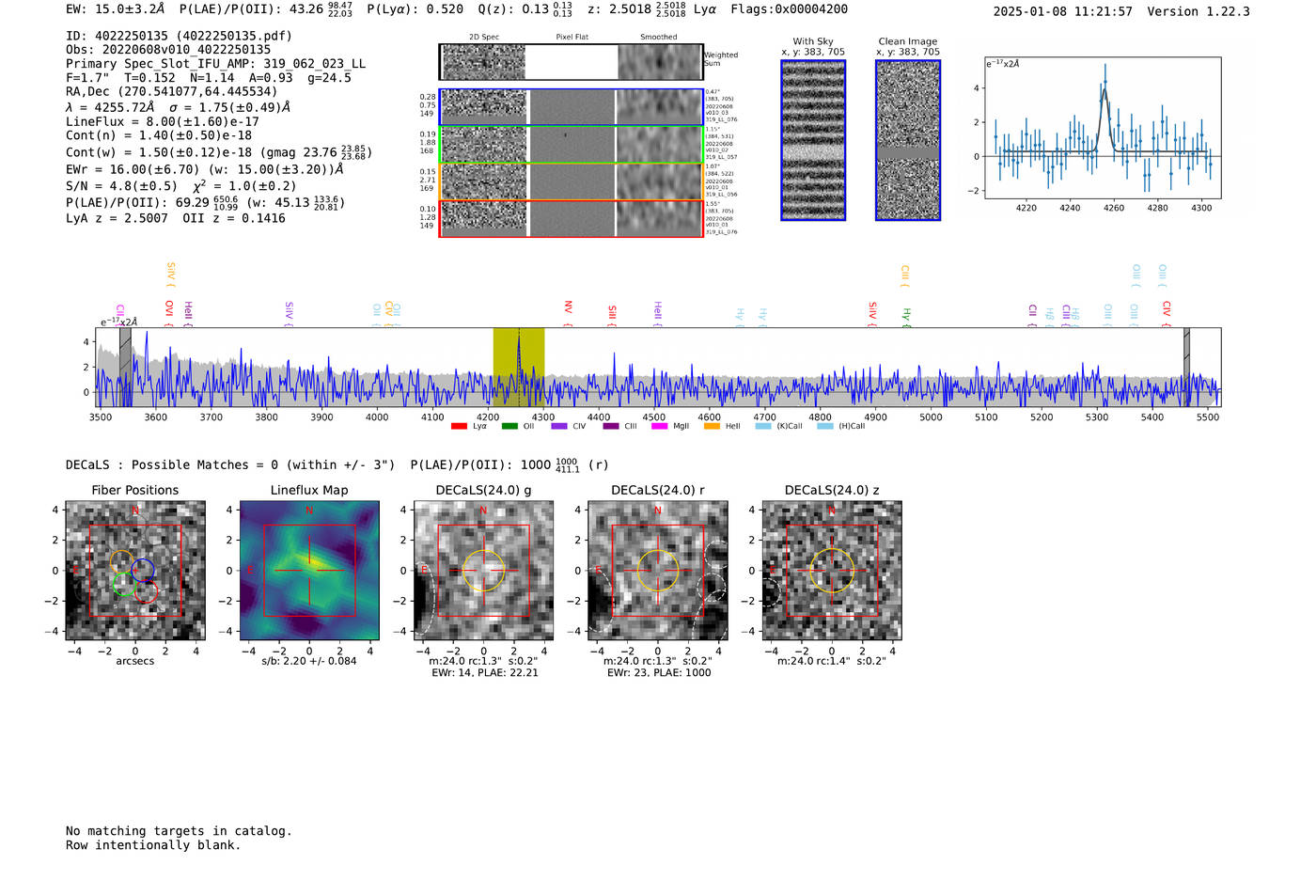
Task: Open the DECaLS(24.0) g image
Action: tap(483, 571)
